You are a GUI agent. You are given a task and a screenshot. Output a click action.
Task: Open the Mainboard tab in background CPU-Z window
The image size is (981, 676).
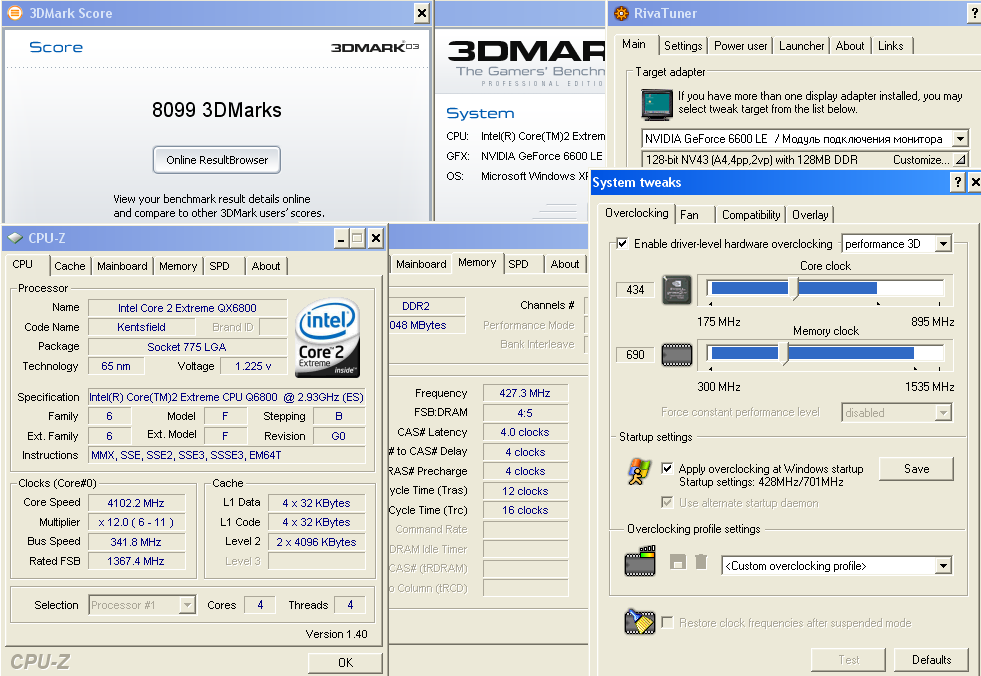(420, 264)
